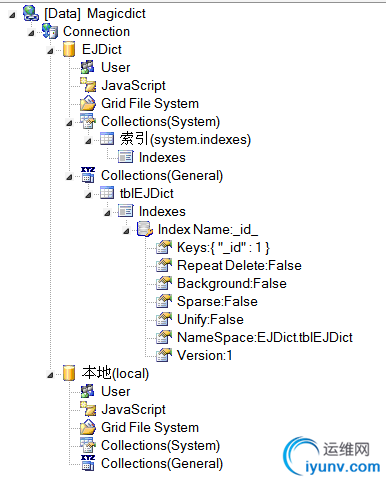
Task: Click the Sparse property icon
Action: tap(164, 301)
